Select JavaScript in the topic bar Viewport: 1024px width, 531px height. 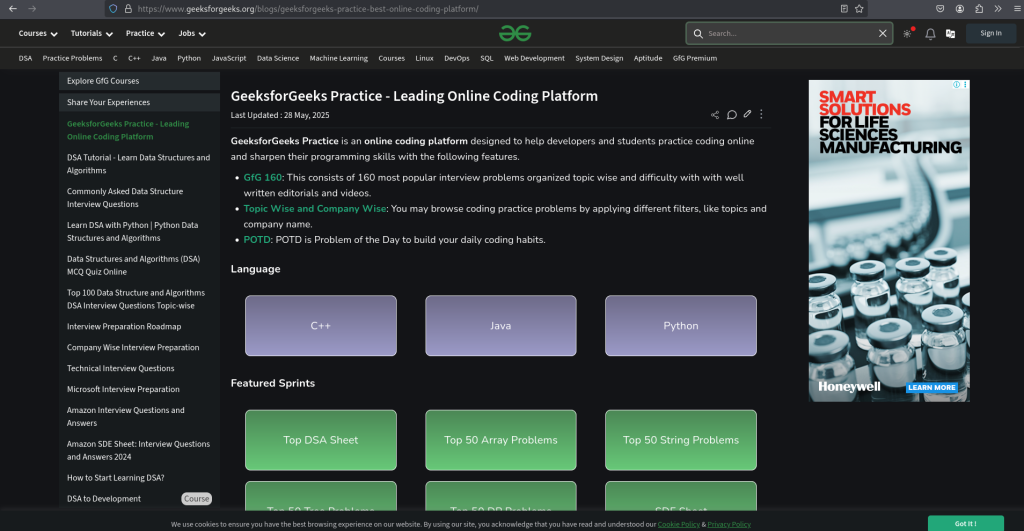(x=229, y=58)
